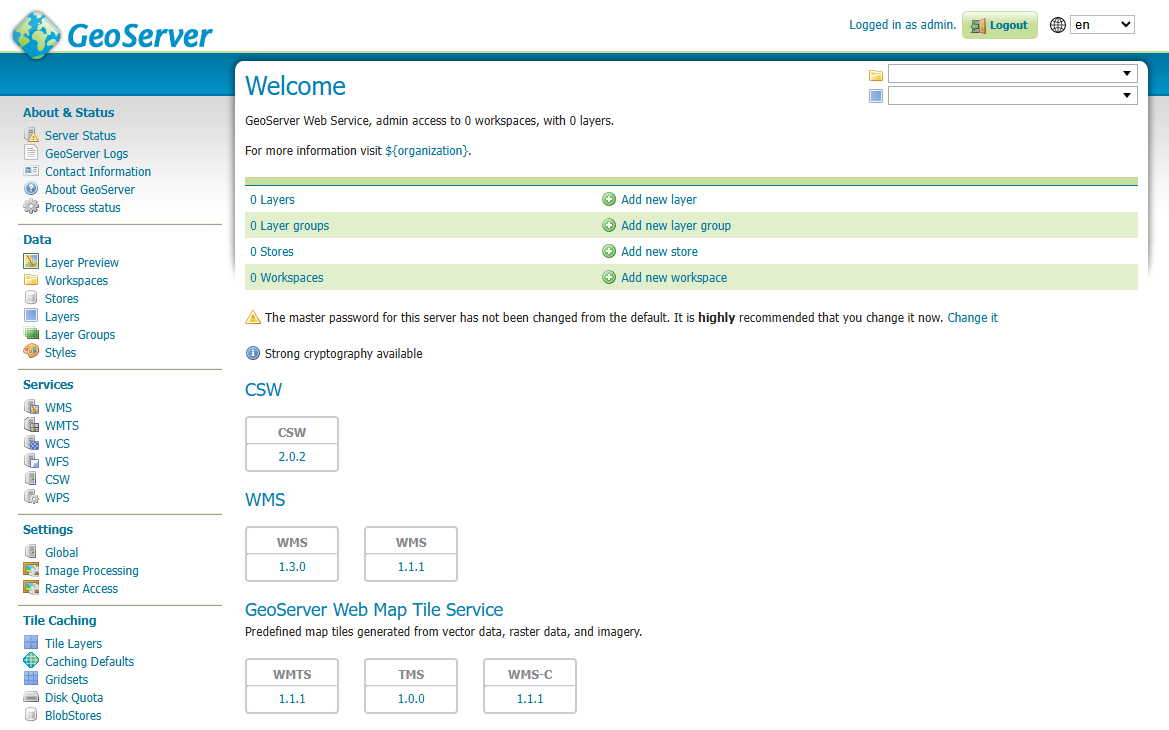The height and width of the screenshot is (730, 1169).
Task: Go to Layer Preview in Data menu
Action: click(81, 262)
